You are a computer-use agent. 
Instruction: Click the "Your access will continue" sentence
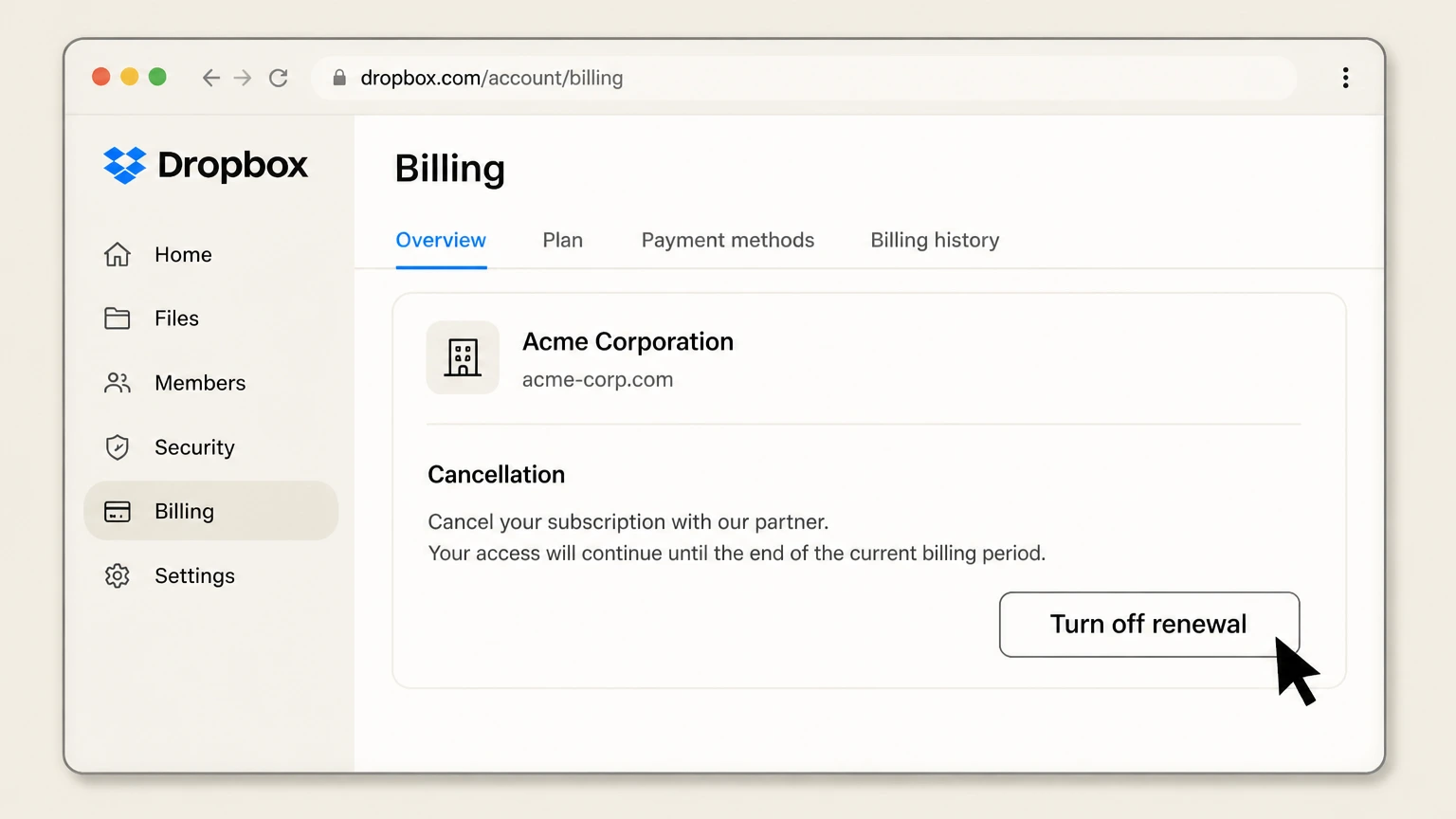pos(737,553)
